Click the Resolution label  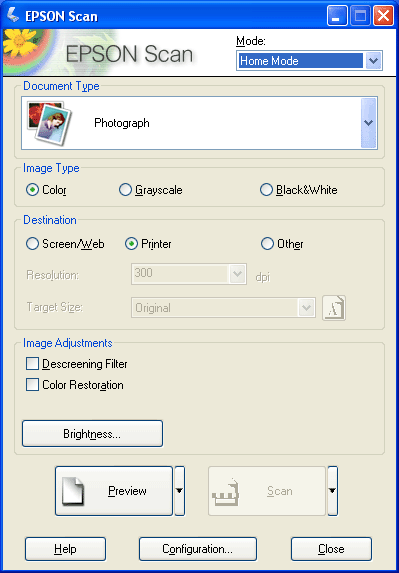coord(53,275)
